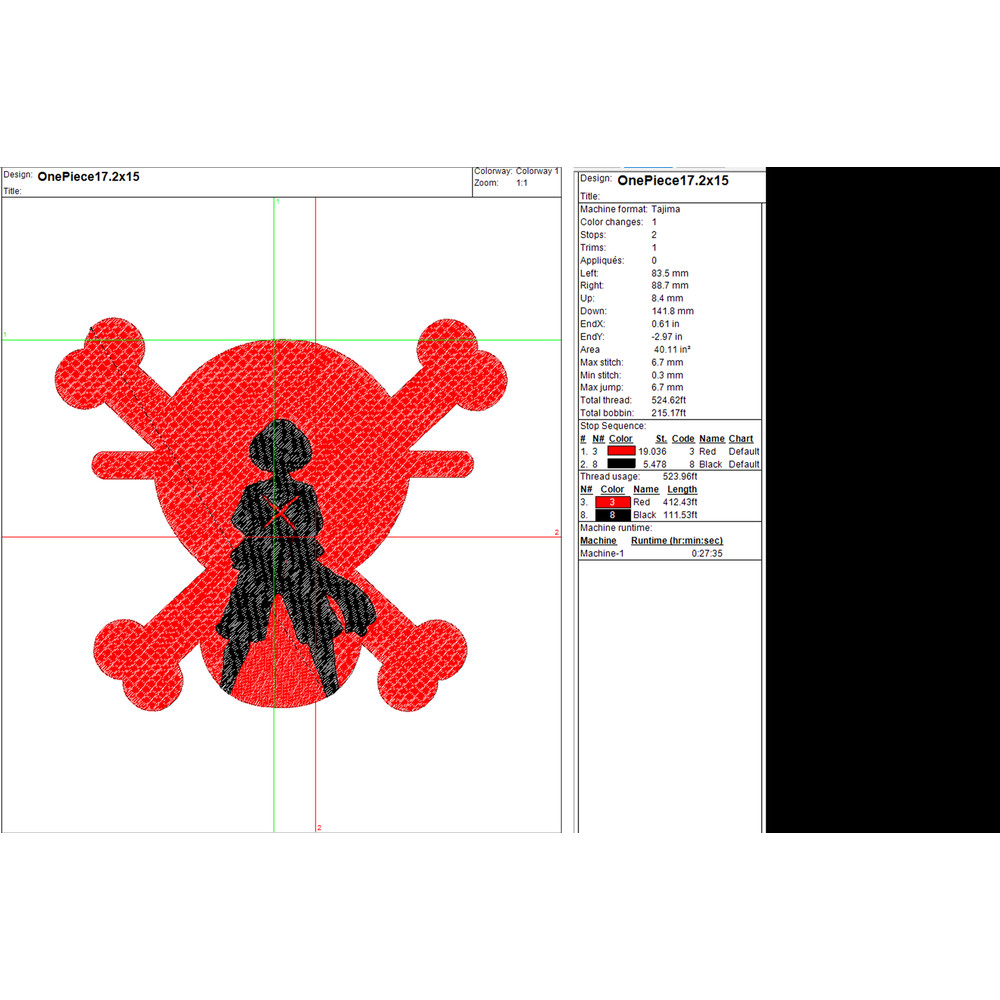Select the red thread swatch numbered 3
The width and height of the screenshot is (1000, 1000).
tap(612, 502)
